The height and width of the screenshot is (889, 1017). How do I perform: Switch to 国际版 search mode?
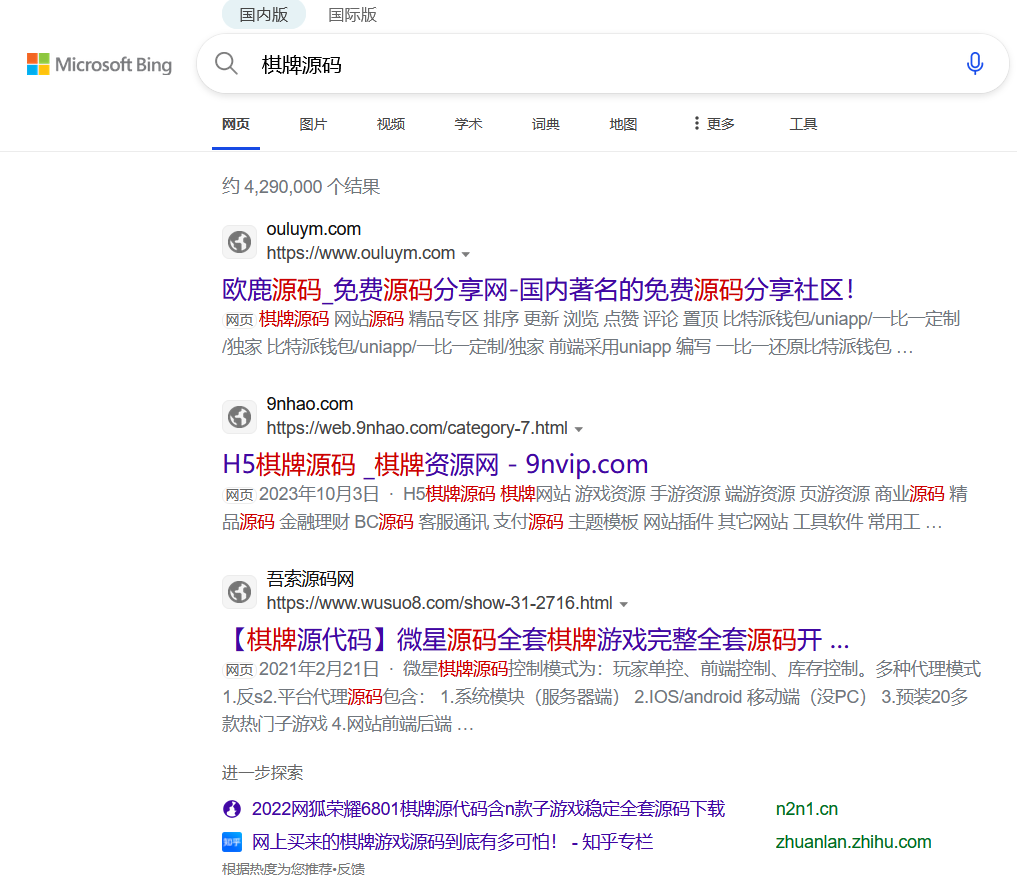tap(353, 15)
